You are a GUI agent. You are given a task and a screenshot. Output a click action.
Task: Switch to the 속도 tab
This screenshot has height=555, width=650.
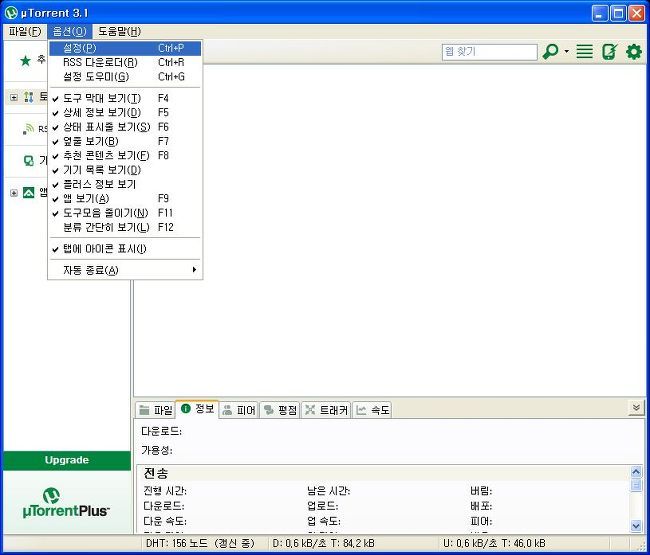pos(372,410)
